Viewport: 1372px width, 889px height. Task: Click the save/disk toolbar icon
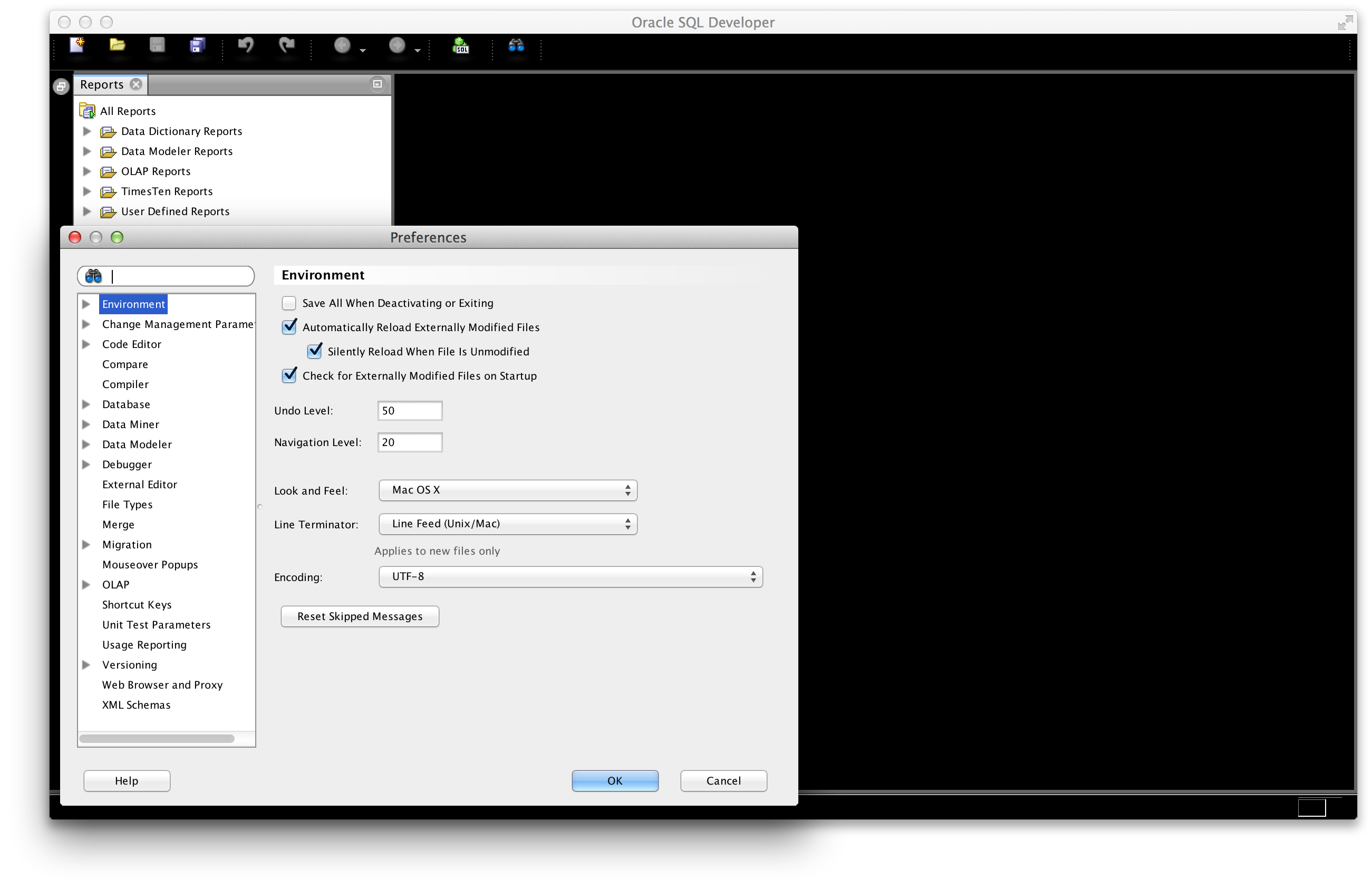(157, 47)
